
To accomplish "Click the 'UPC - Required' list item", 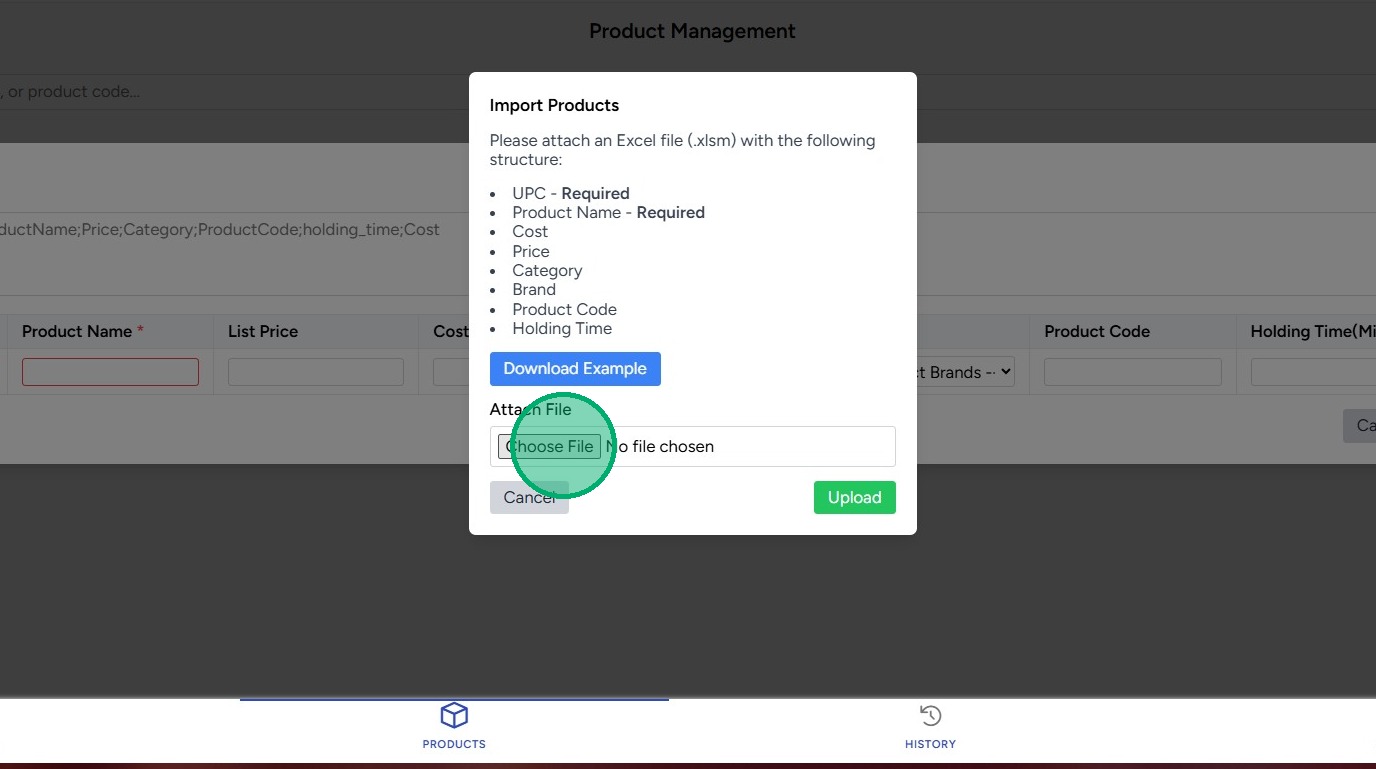I will click(x=571, y=194).
